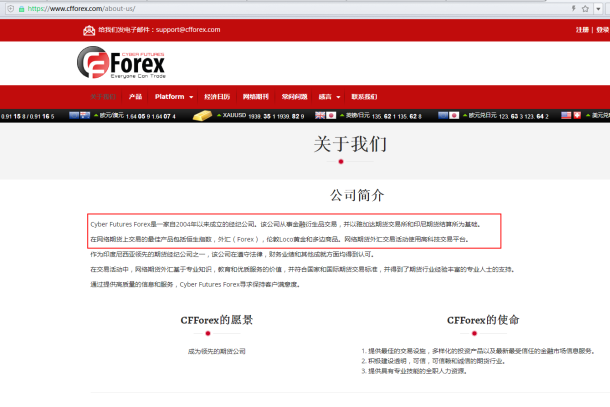Click the green padlock security icon
The image size is (610, 407).
coord(21,9)
